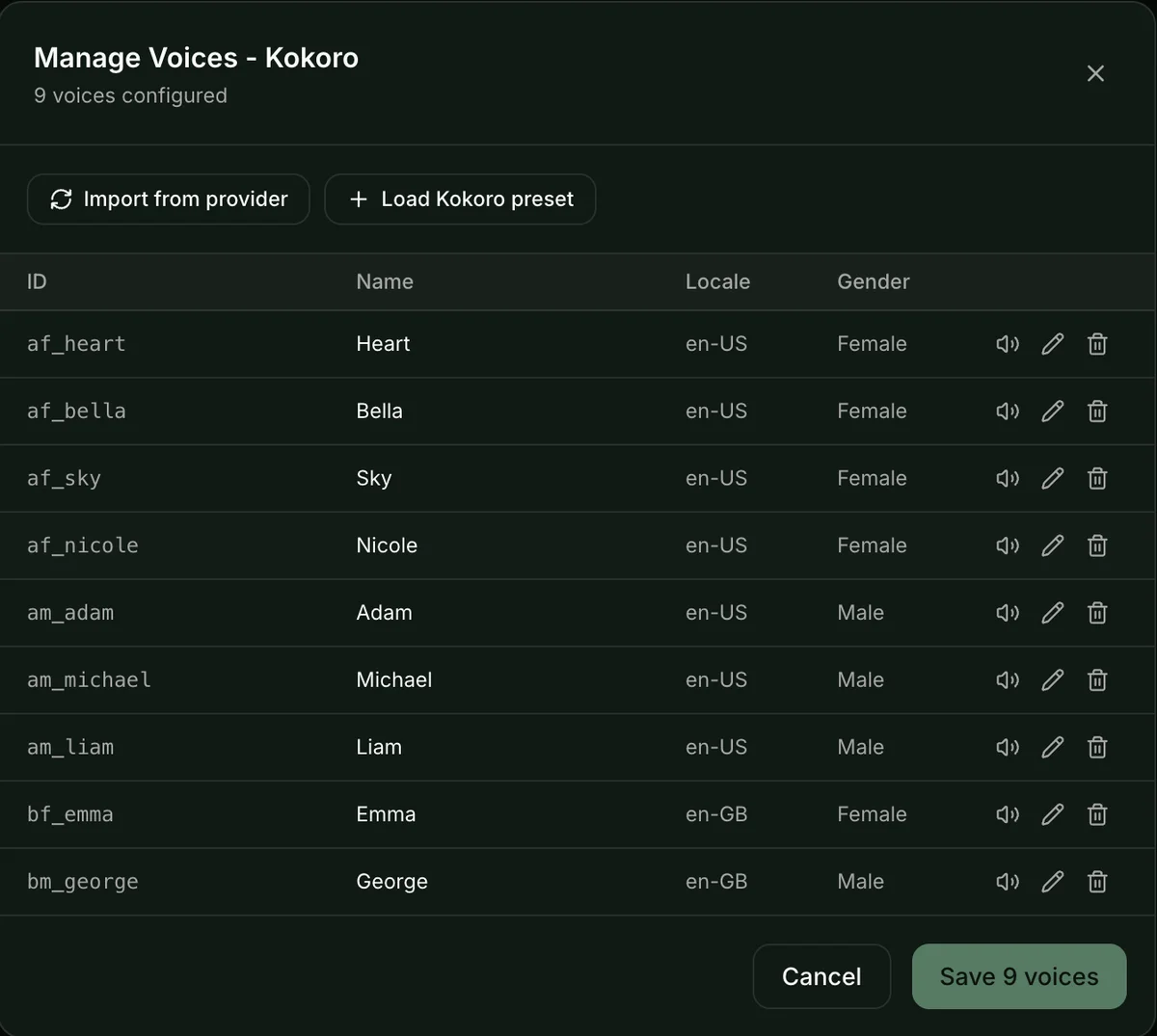Delete the Adam voice entry
1157x1036 pixels.
pos(1097,613)
